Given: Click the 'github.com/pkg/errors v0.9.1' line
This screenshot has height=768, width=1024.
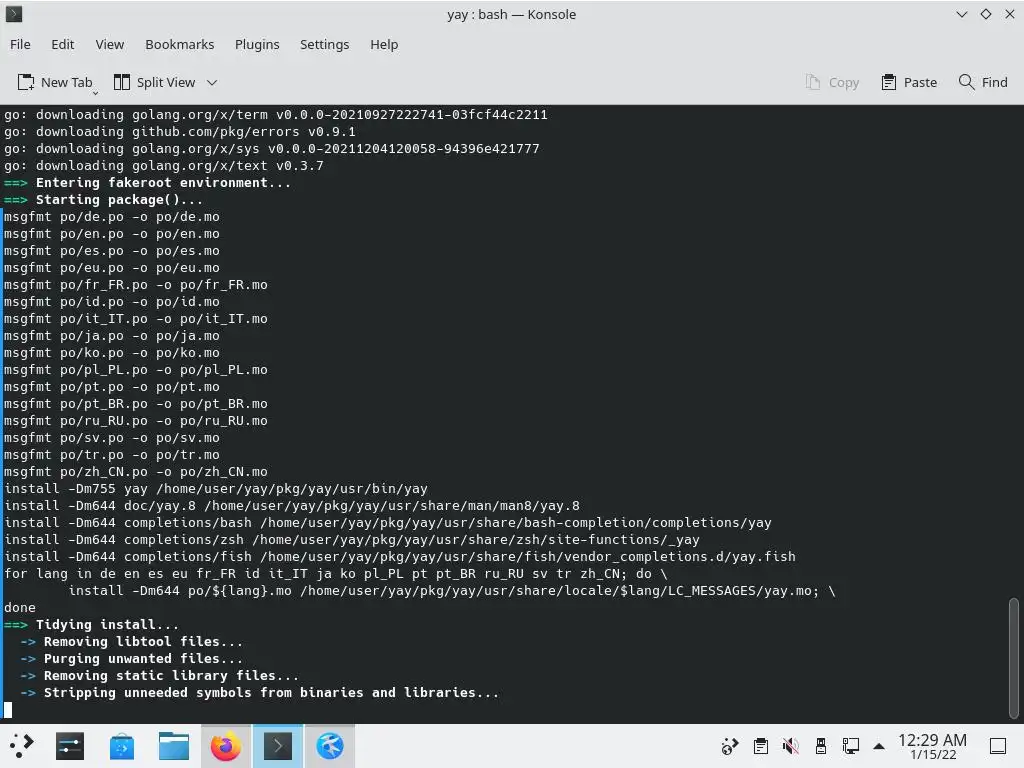Looking at the screenshot, I should point(180,132).
